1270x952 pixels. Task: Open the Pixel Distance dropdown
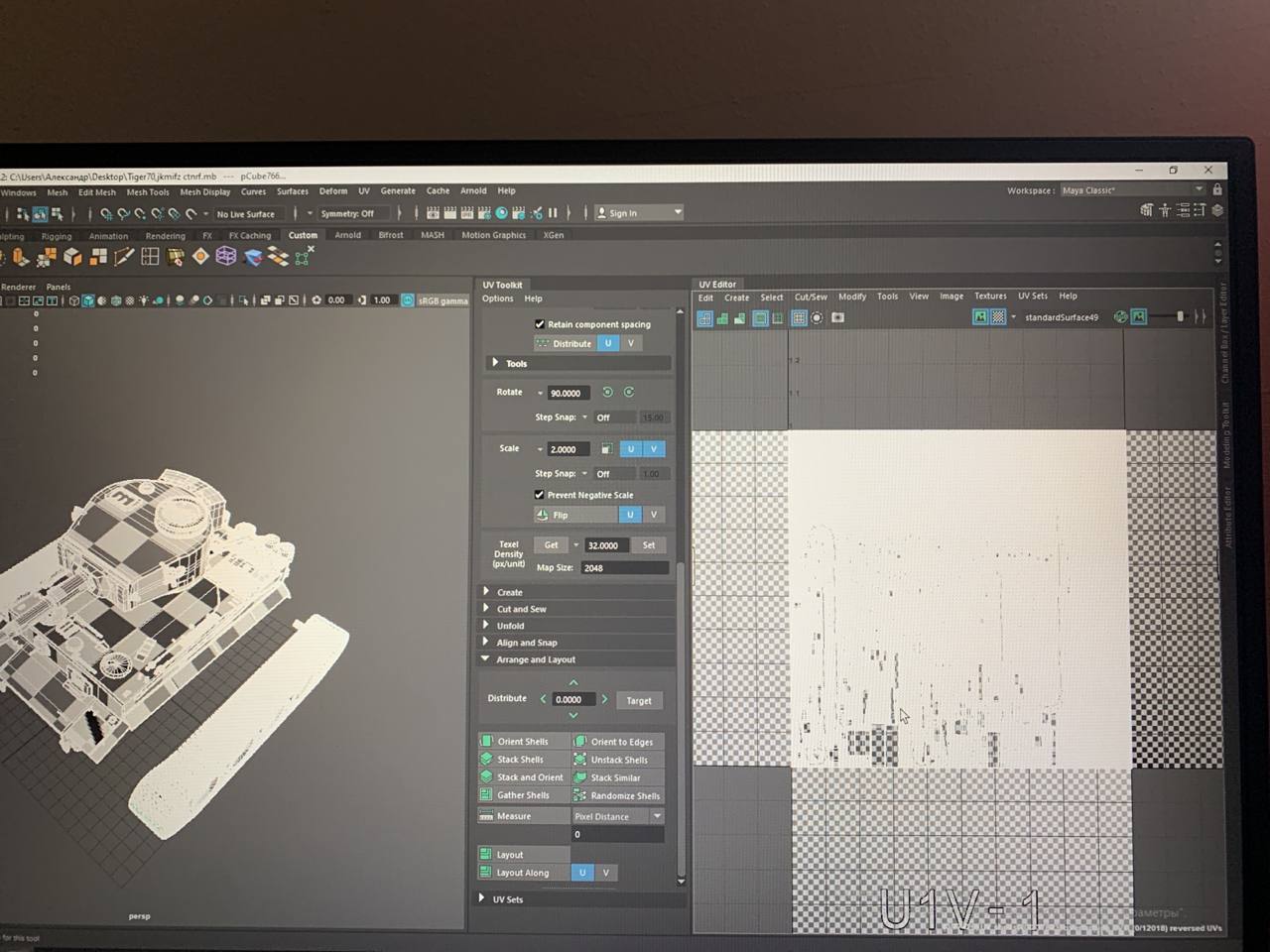[617, 816]
